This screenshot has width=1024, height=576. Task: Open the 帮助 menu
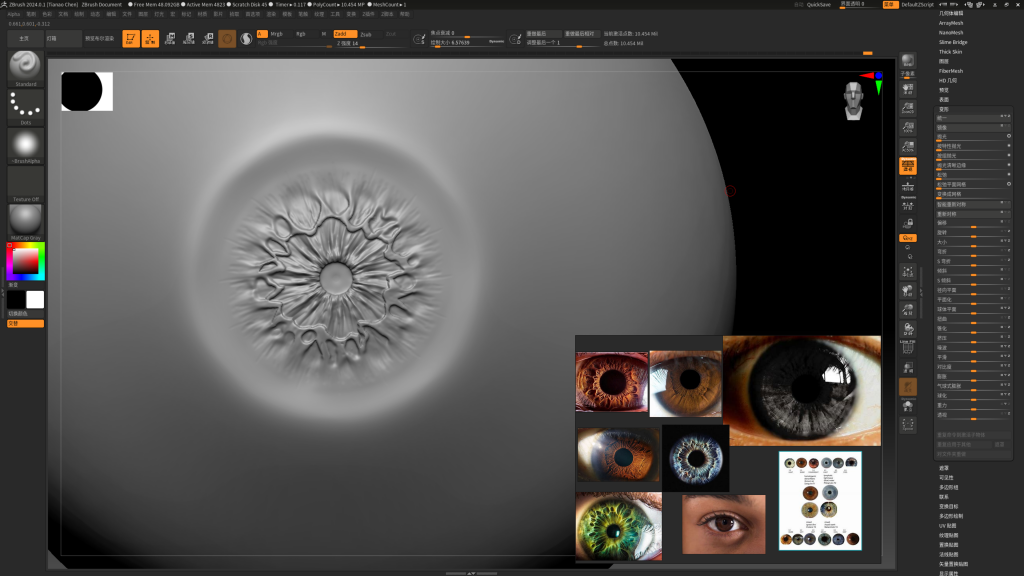click(x=404, y=14)
